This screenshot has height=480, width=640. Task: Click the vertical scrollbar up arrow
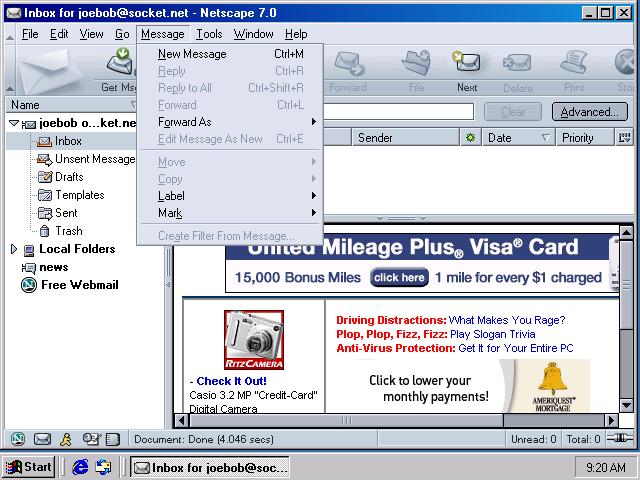click(626, 233)
